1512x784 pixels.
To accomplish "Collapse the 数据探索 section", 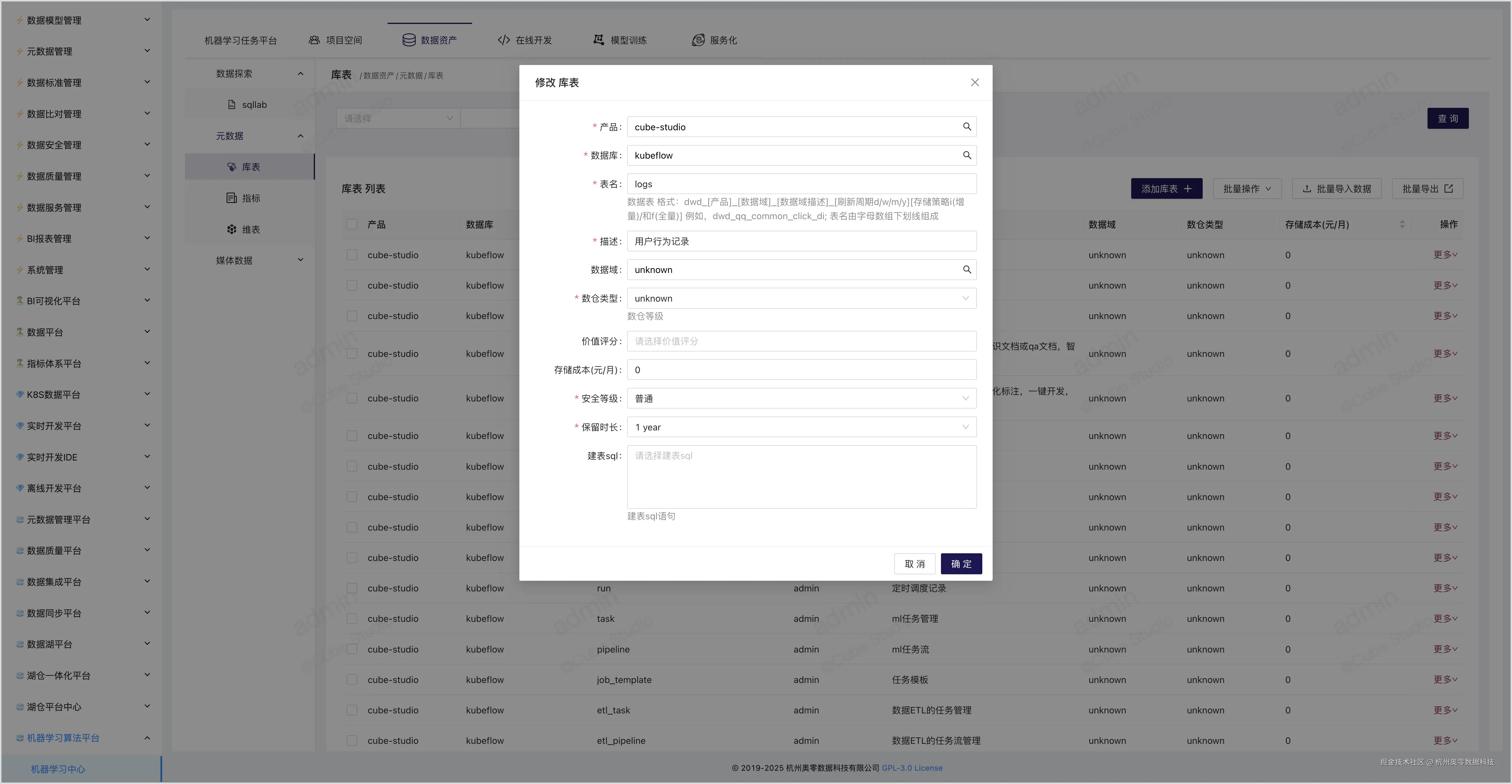I will point(300,73).
